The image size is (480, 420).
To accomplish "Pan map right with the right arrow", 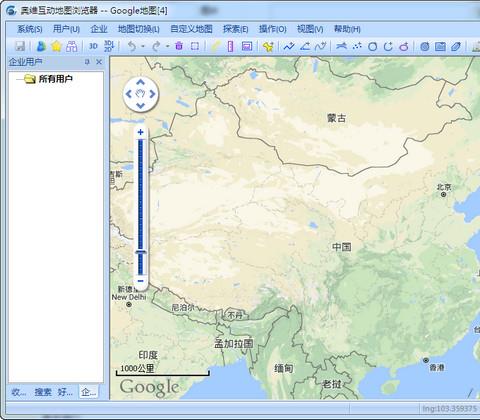I will pyautogui.click(x=152, y=94).
